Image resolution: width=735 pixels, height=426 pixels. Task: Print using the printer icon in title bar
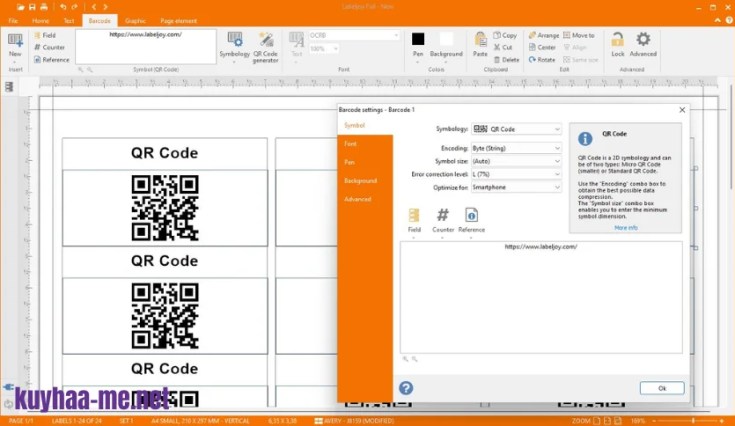44,7
